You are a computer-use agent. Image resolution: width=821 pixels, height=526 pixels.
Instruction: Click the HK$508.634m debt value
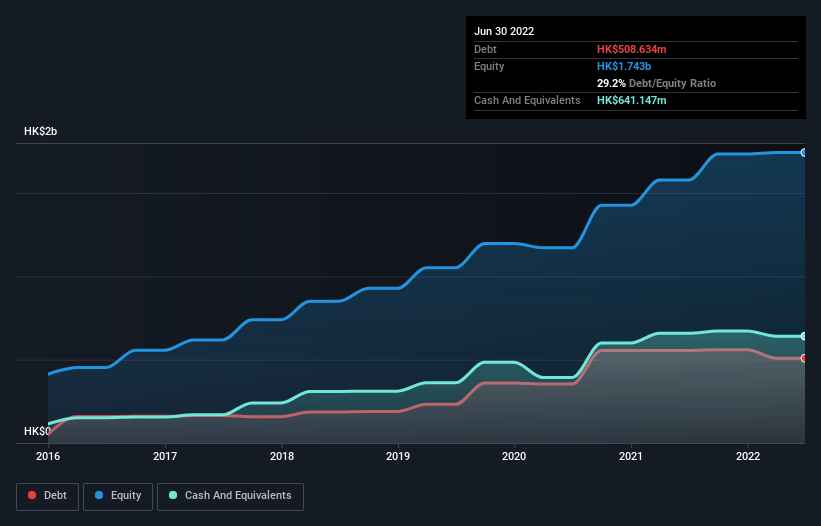point(631,49)
